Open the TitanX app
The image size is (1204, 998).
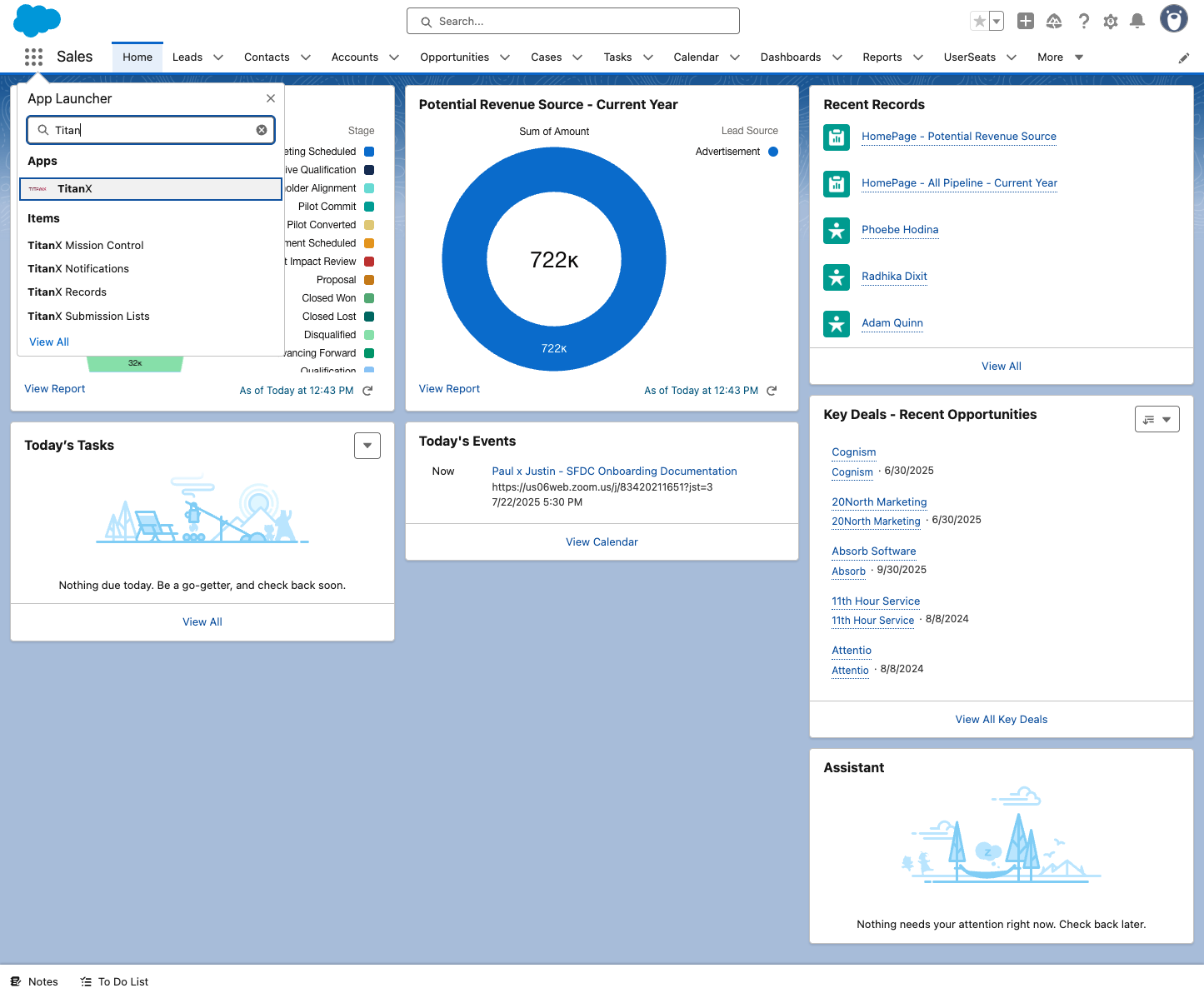pos(151,189)
